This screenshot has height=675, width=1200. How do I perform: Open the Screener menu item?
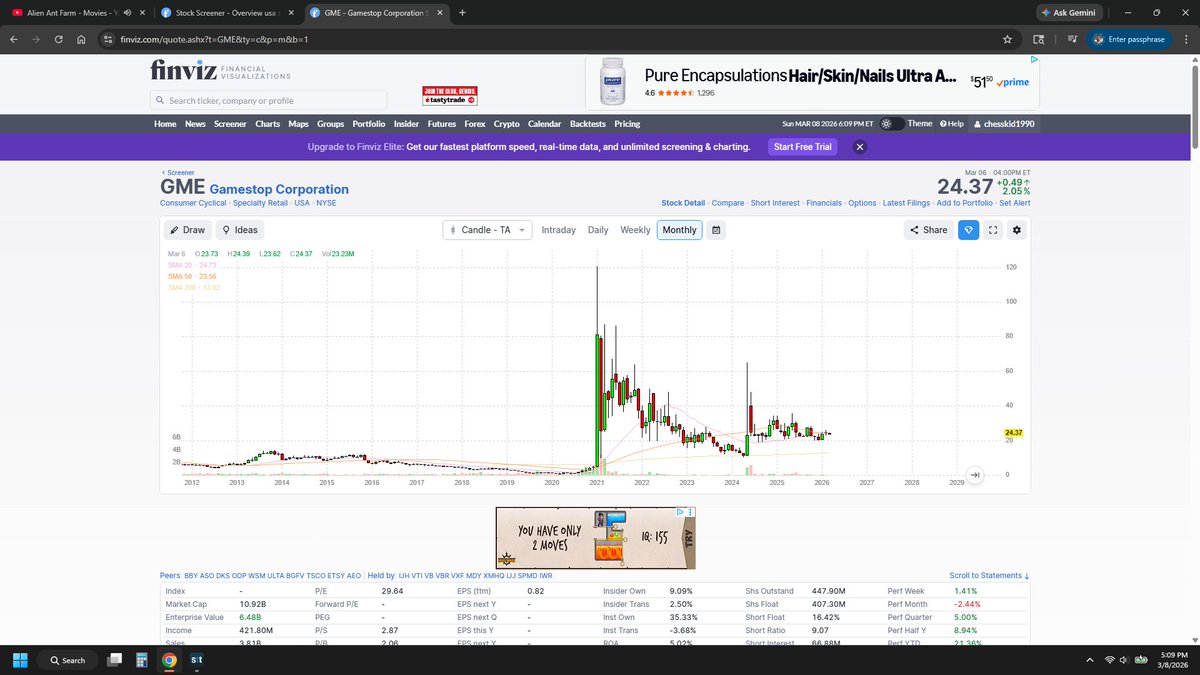click(x=230, y=124)
